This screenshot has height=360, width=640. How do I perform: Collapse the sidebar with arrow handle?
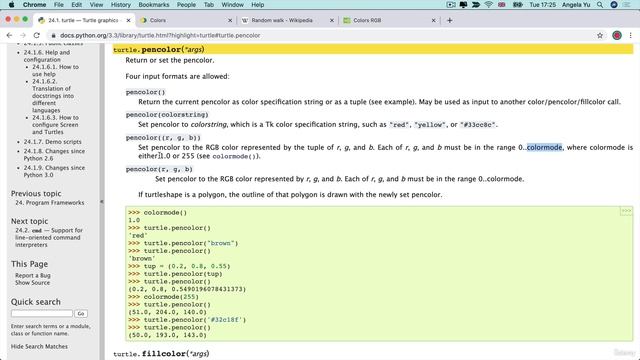pos(102,202)
